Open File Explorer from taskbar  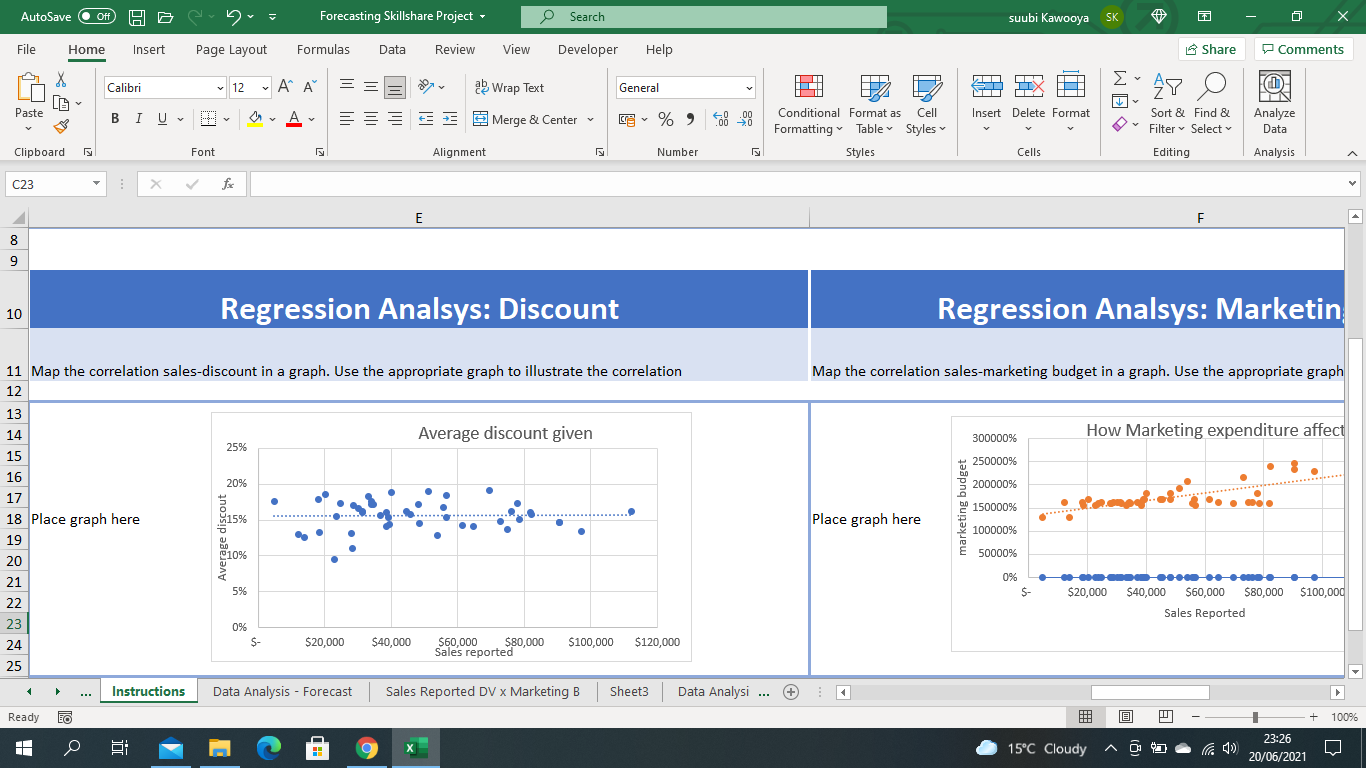tap(219, 748)
